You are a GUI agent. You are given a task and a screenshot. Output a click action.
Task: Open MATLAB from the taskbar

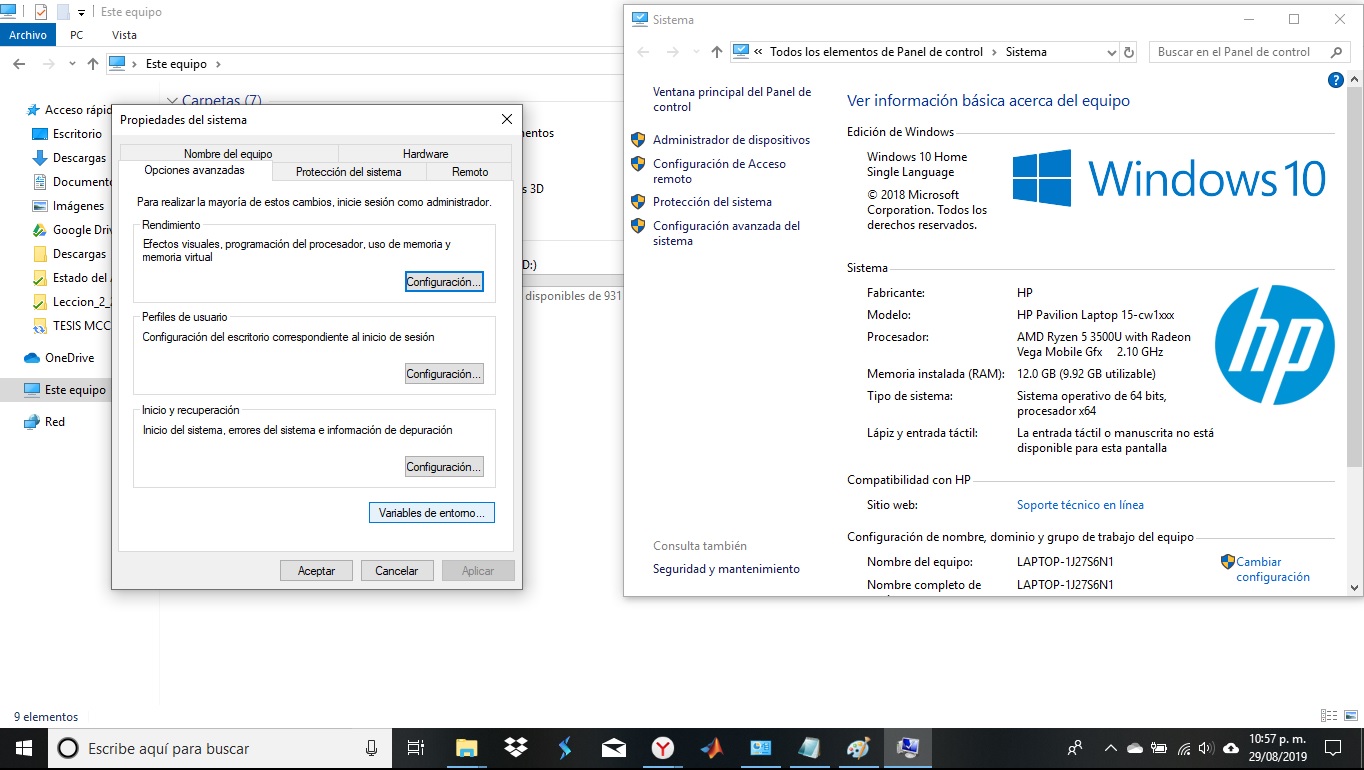click(711, 747)
